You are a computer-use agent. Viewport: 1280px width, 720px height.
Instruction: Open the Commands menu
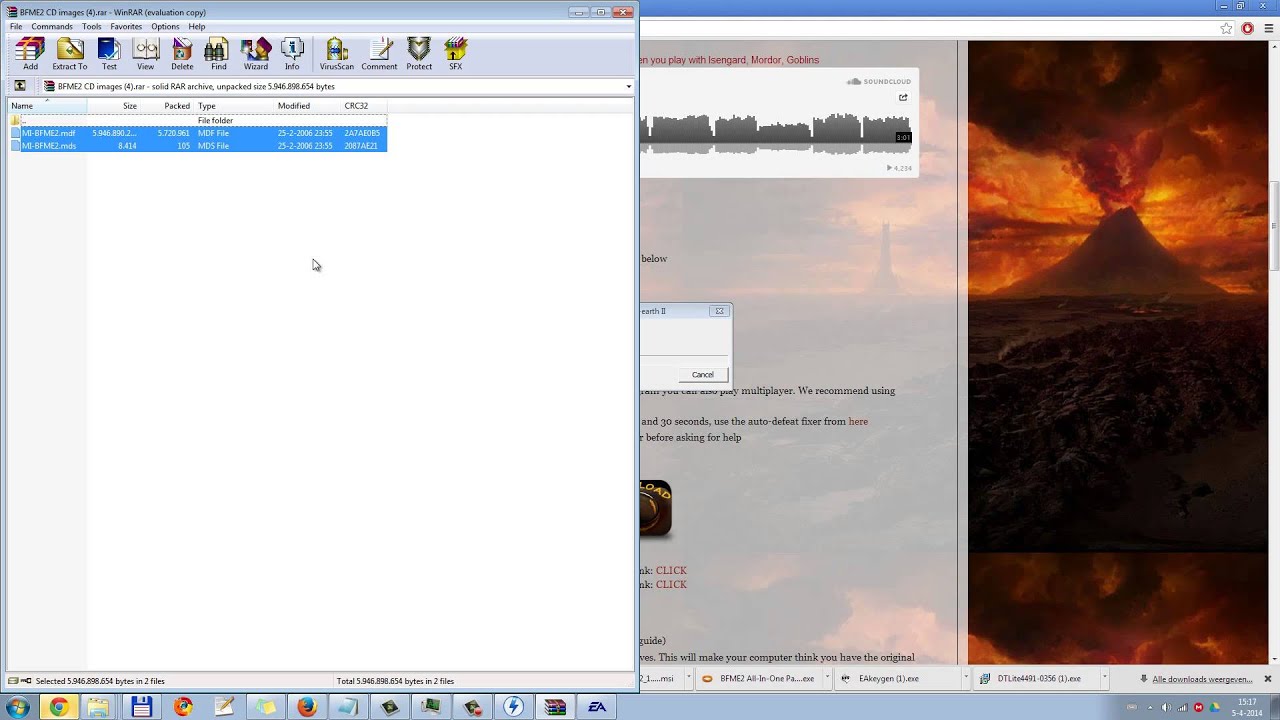(52, 26)
